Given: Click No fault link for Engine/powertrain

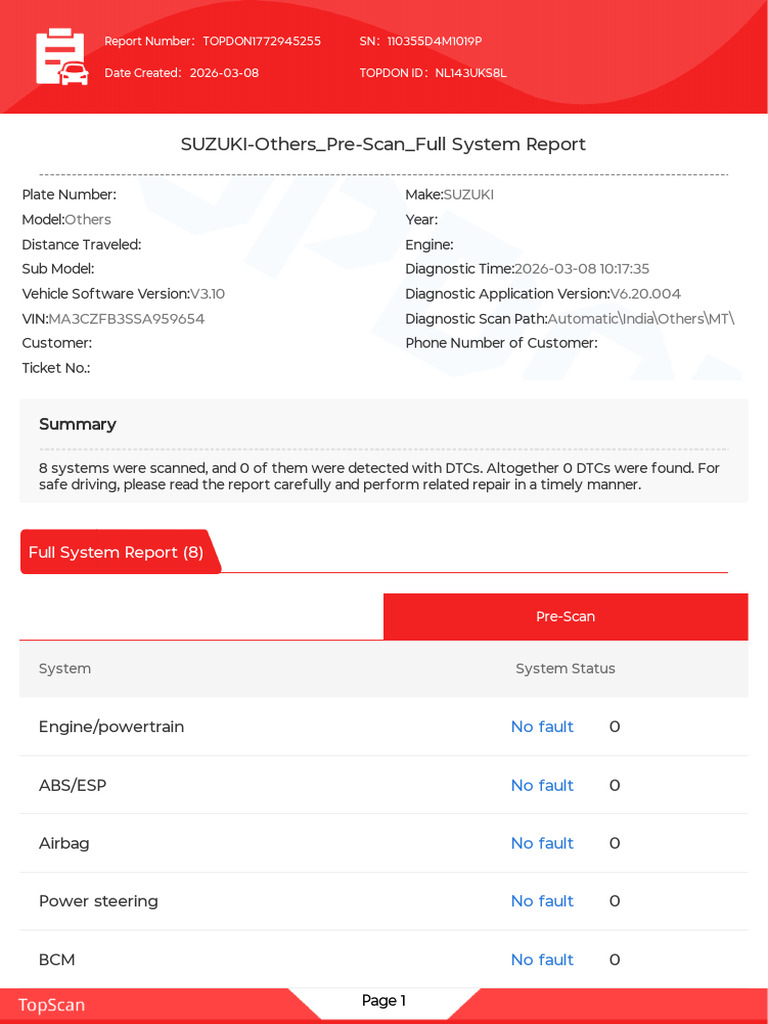Looking at the screenshot, I should tap(542, 727).
